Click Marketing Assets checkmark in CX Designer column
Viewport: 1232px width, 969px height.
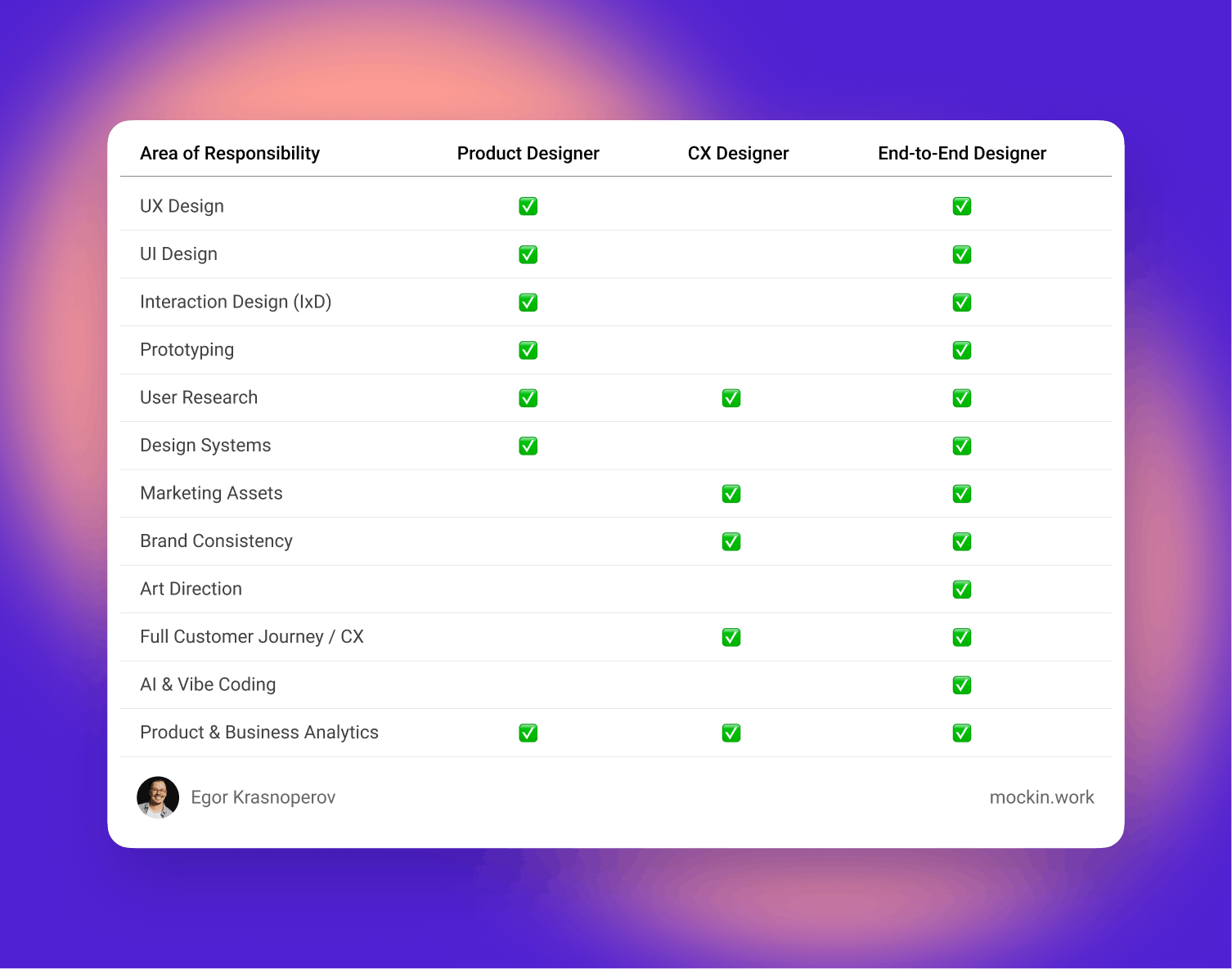click(731, 494)
